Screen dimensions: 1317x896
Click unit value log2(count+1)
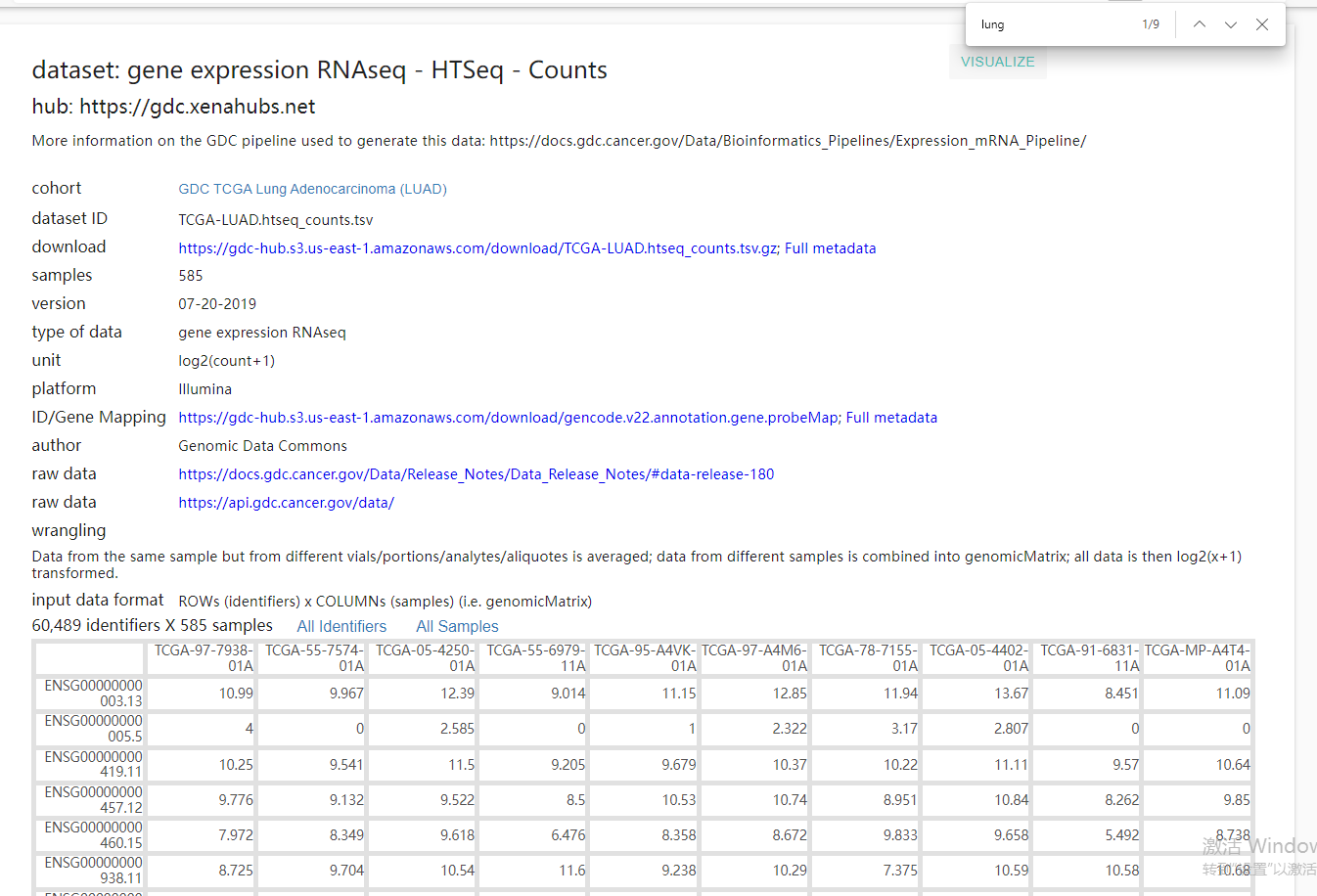(226, 361)
